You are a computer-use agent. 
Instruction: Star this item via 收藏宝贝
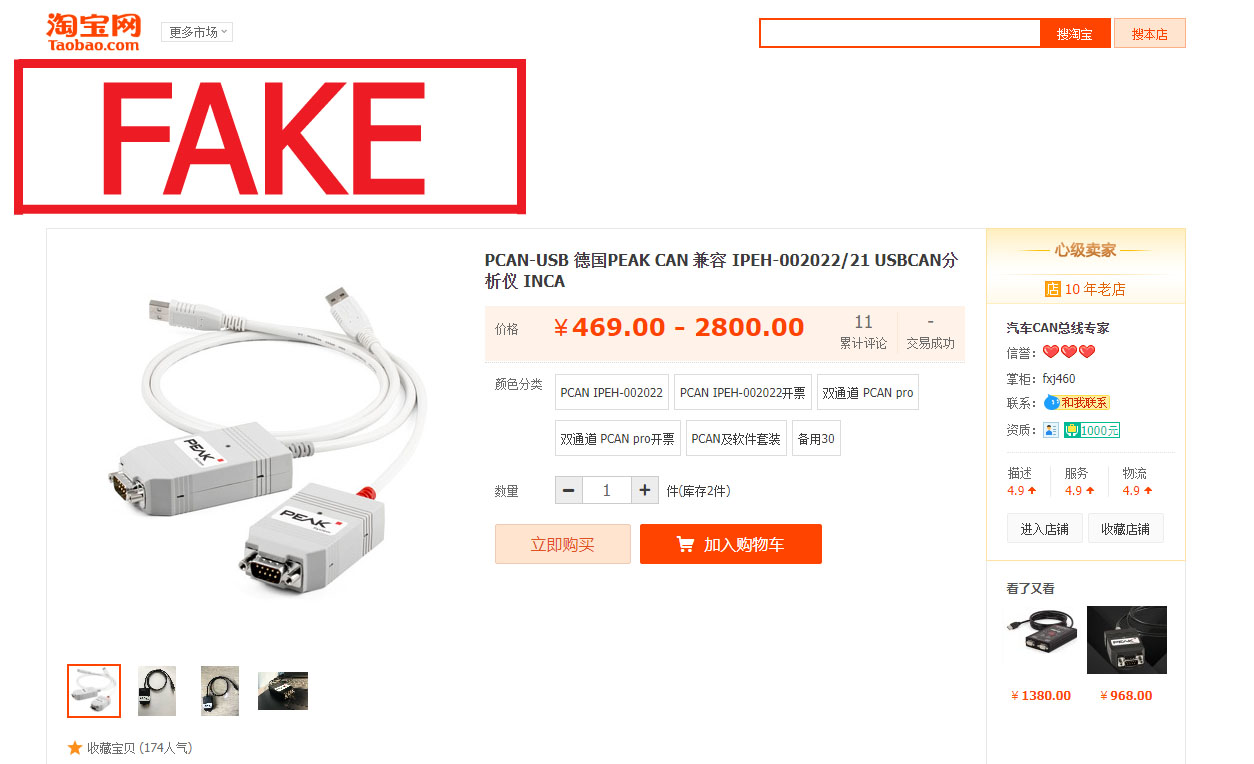tap(129, 747)
